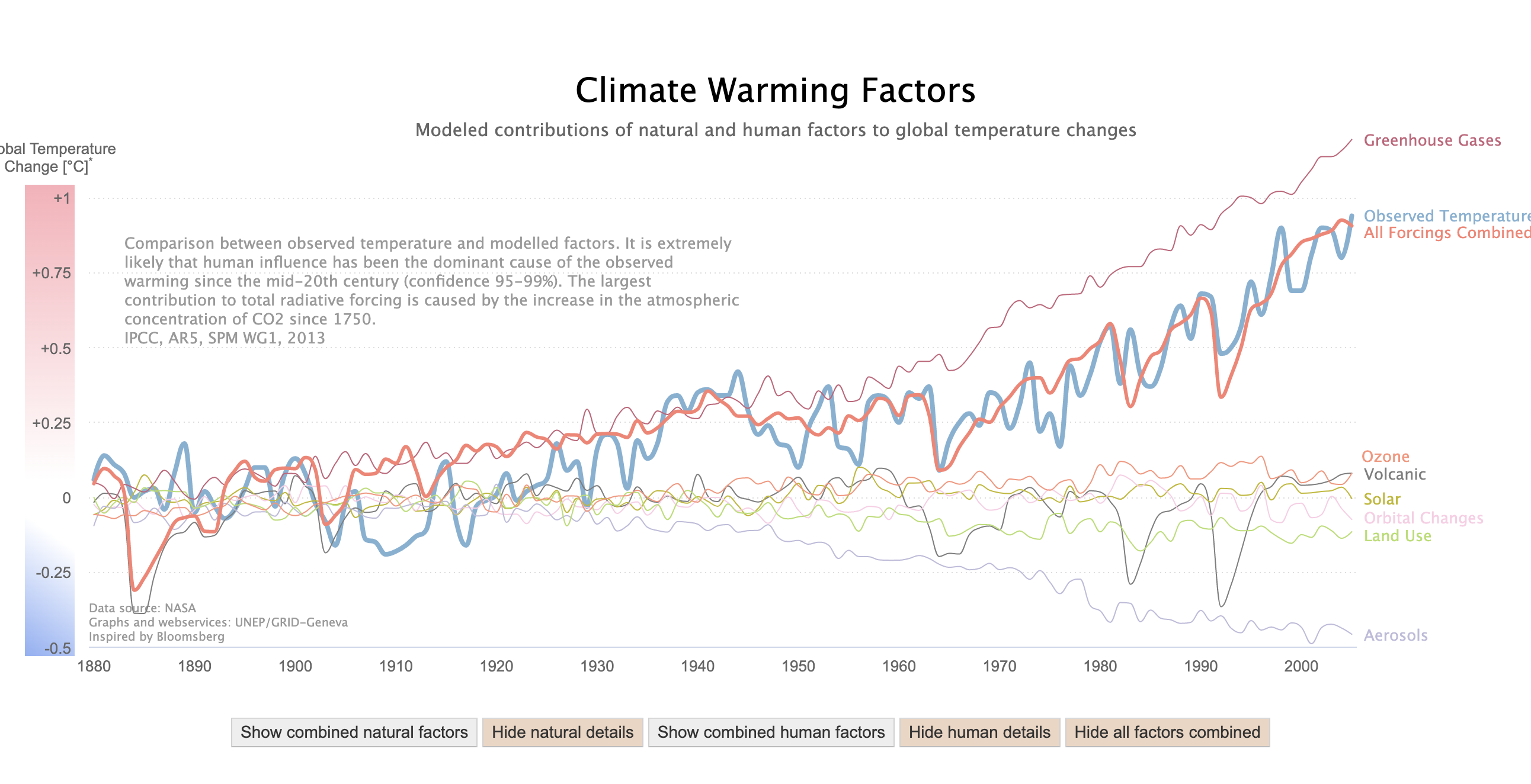Click the Data source: NASA credit text
Image resolution: width=1531 pixels, height=784 pixels.
[142, 608]
